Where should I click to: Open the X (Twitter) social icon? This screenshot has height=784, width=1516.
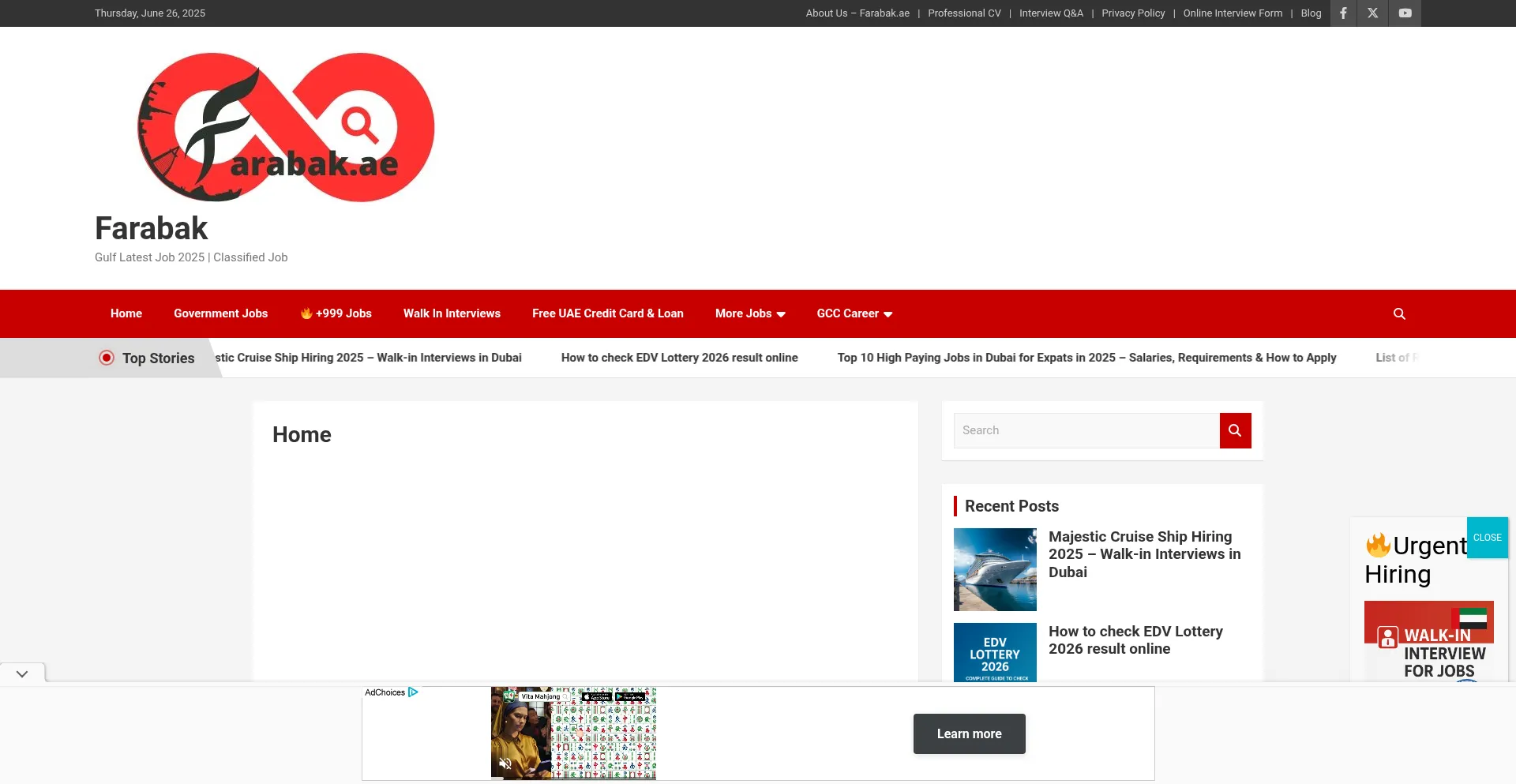pos(1373,13)
